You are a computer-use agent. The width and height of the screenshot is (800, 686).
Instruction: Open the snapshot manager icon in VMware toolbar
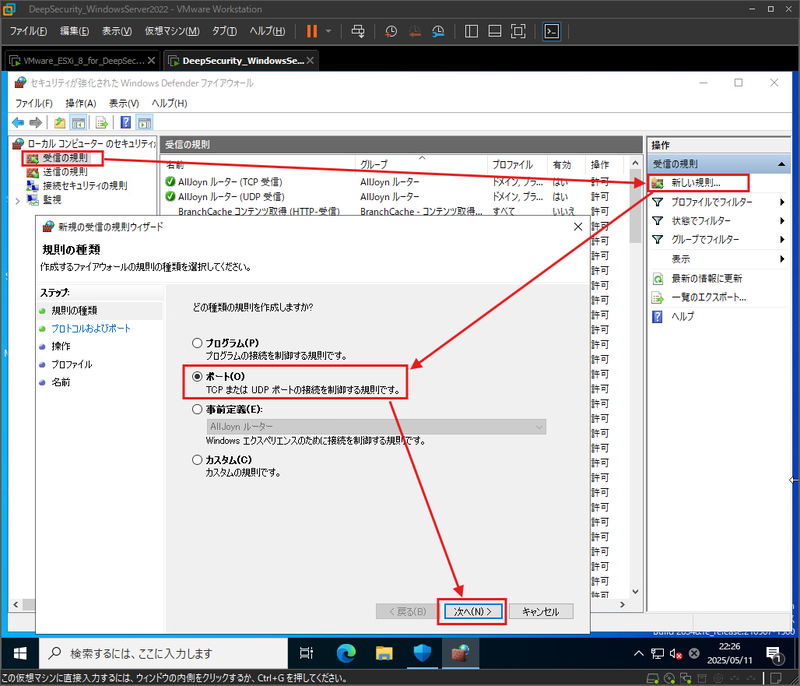[438, 31]
